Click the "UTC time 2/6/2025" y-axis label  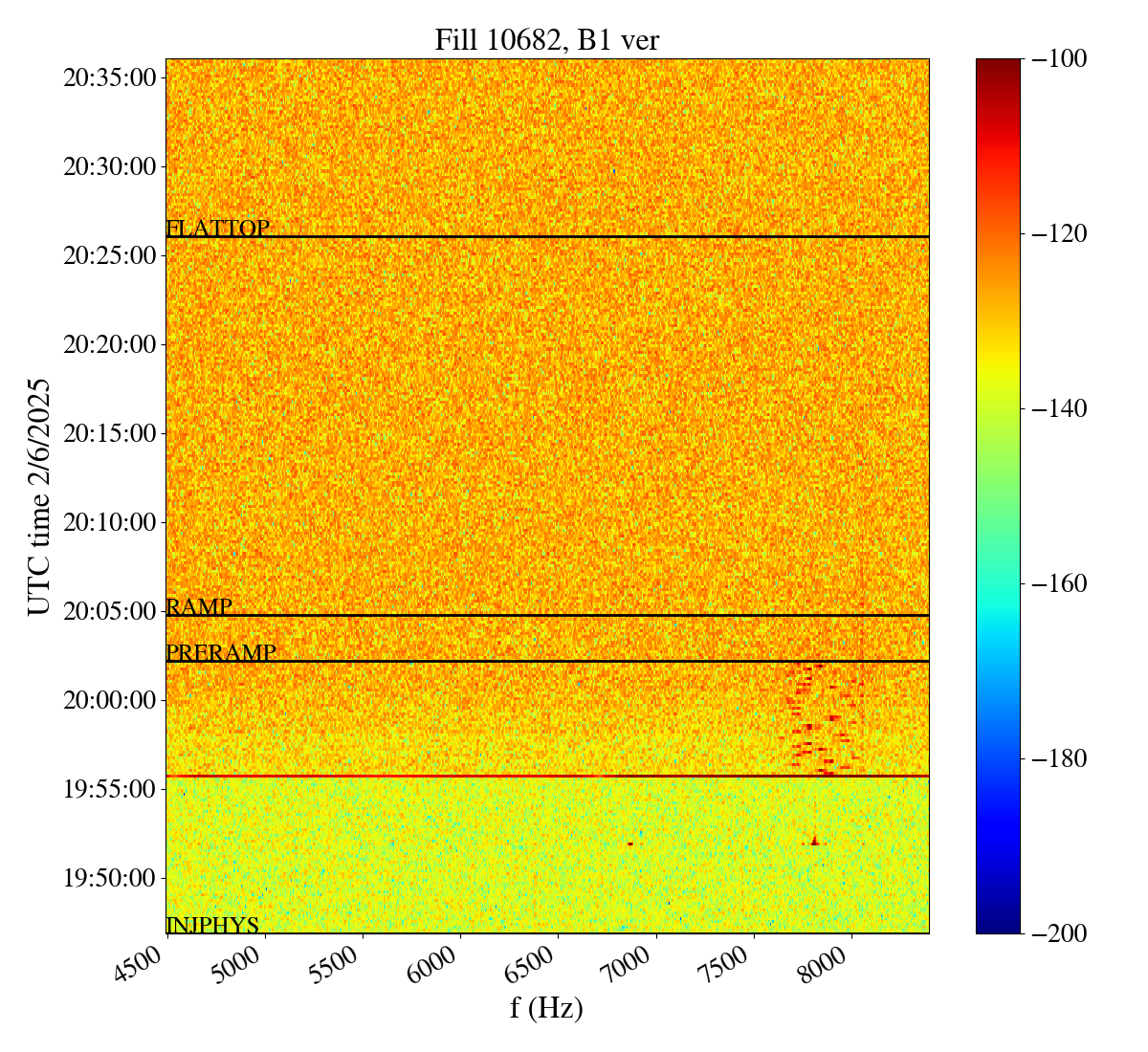click(x=37, y=496)
